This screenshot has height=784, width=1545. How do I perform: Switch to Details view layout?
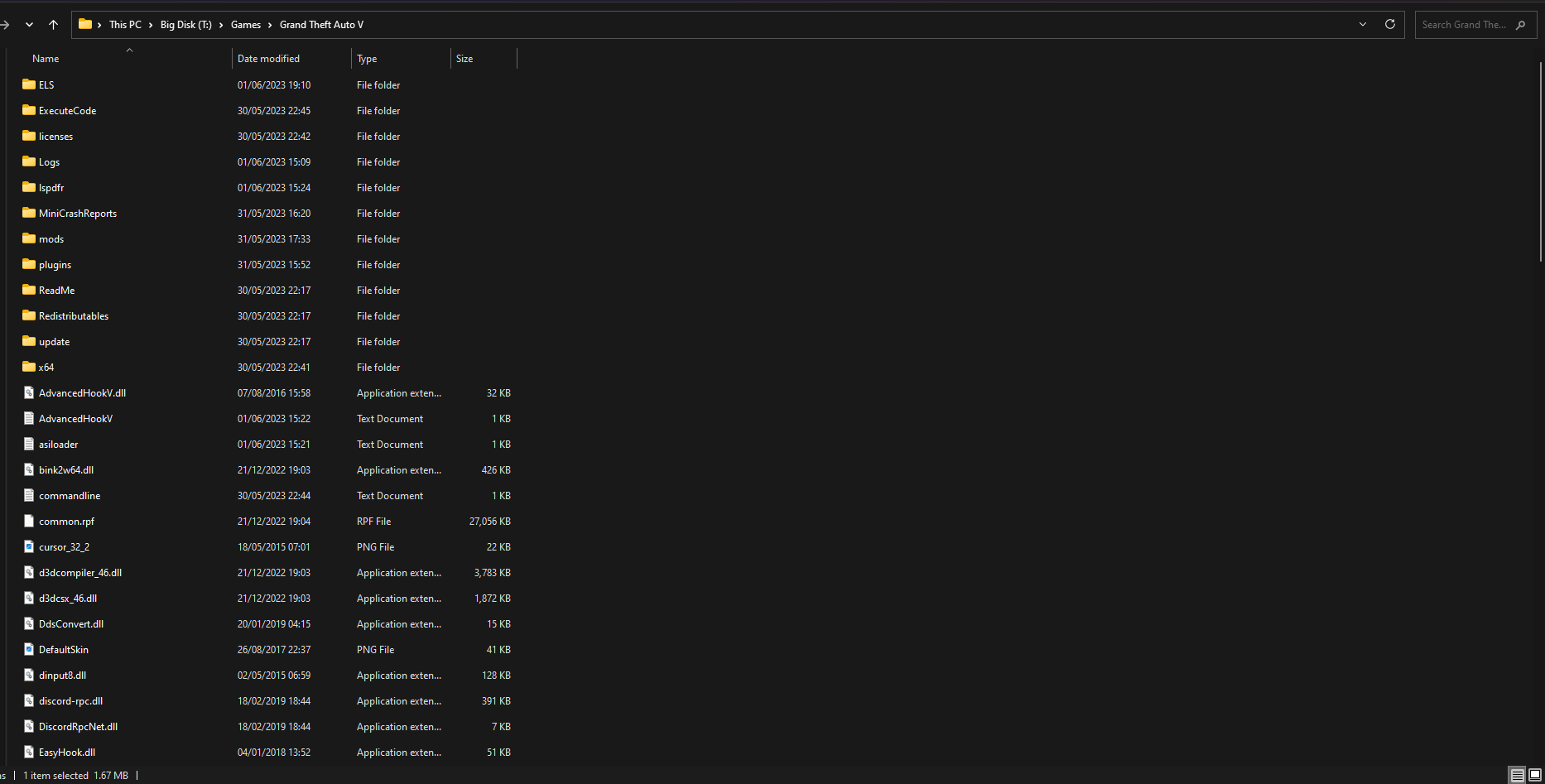1517,776
